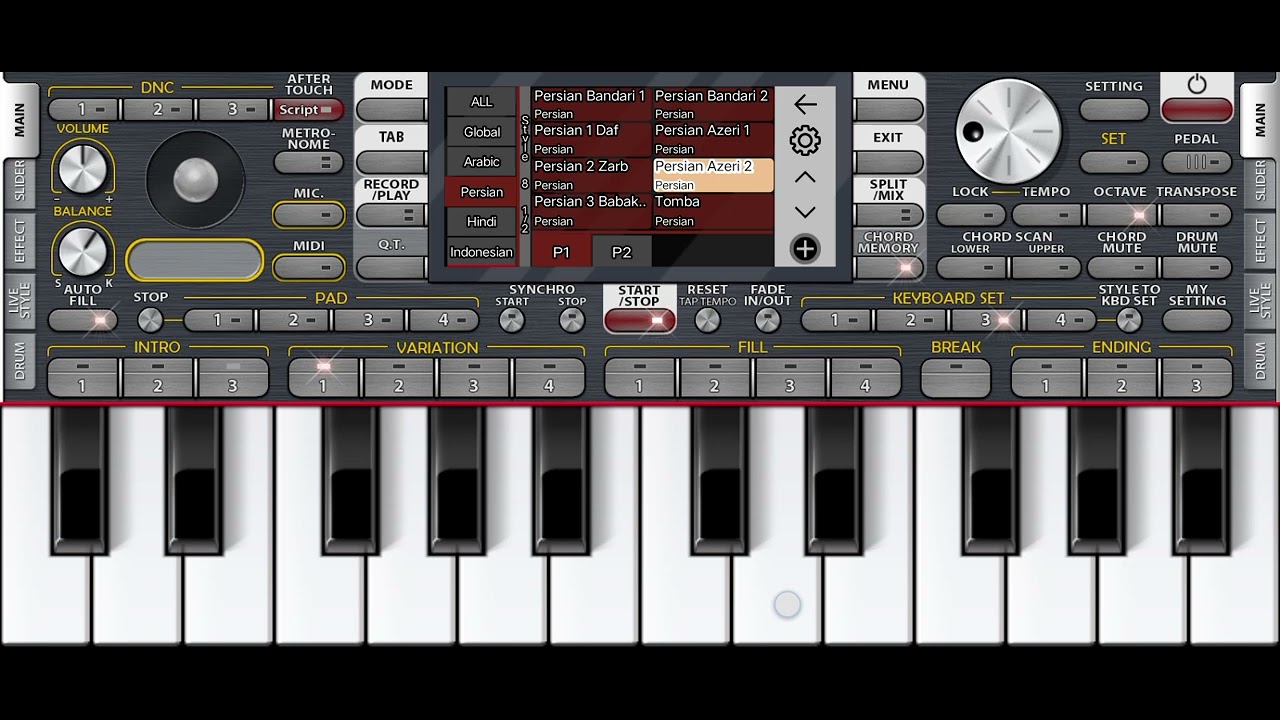Trigger Intro 2
The height and width of the screenshot is (720, 1280).
(x=158, y=377)
